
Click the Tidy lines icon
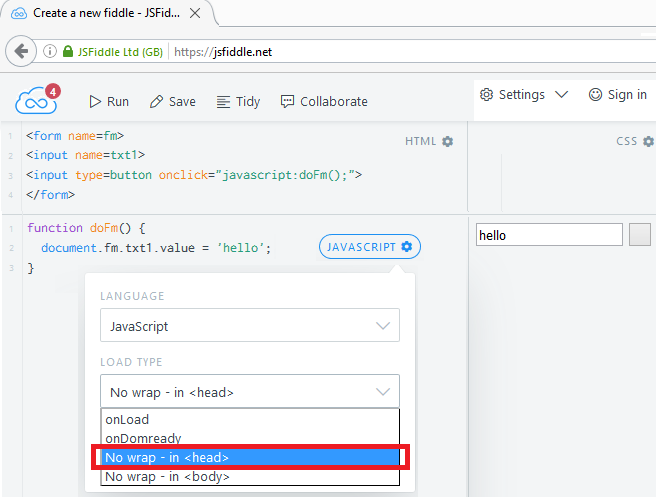[x=223, y=101]
